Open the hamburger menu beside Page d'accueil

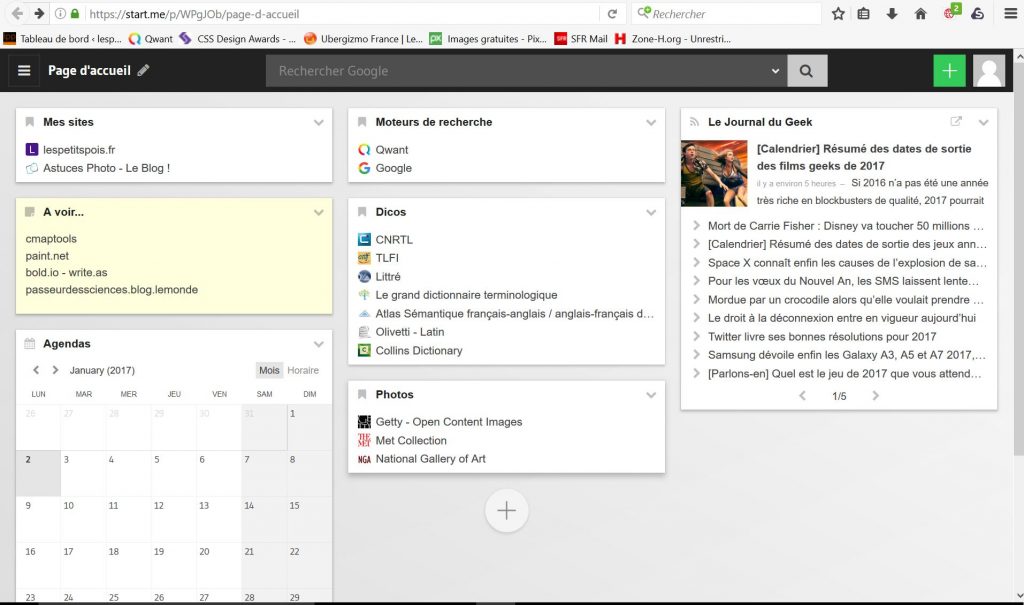pyautogui.click(x=24, y=71)
